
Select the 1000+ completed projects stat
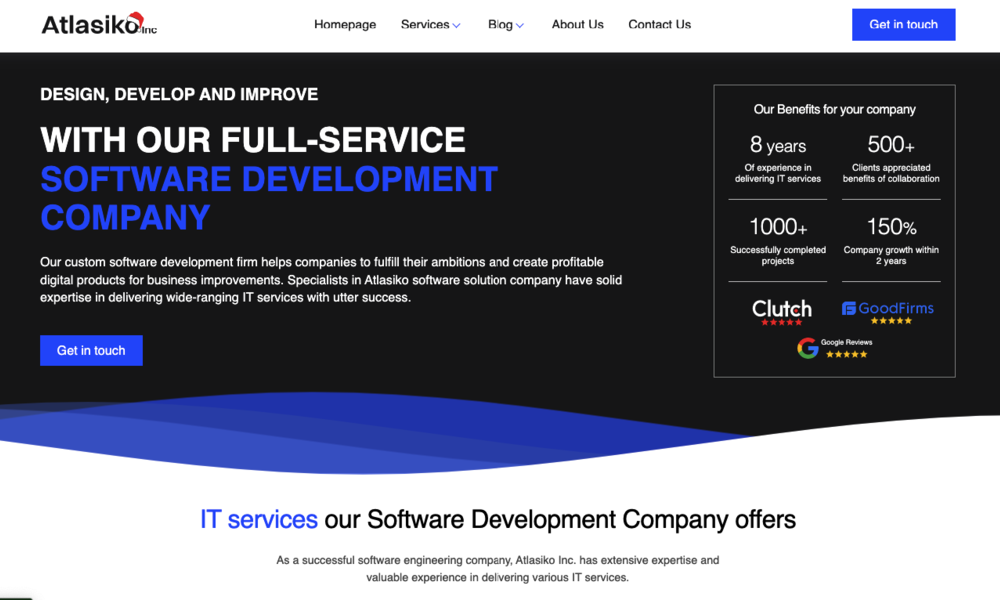(778, 227)
